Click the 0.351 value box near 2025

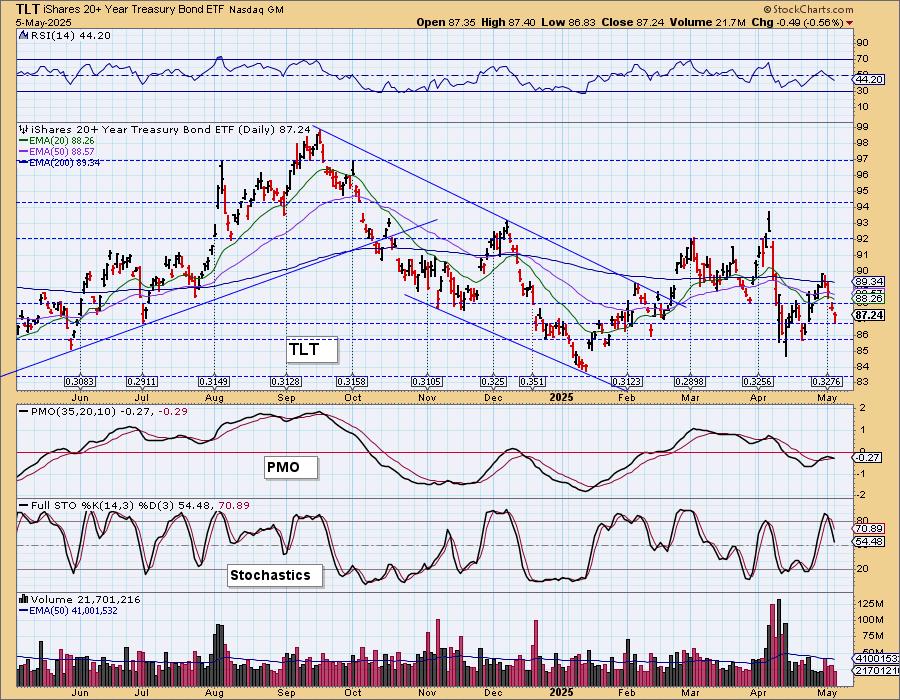[532, 382]
